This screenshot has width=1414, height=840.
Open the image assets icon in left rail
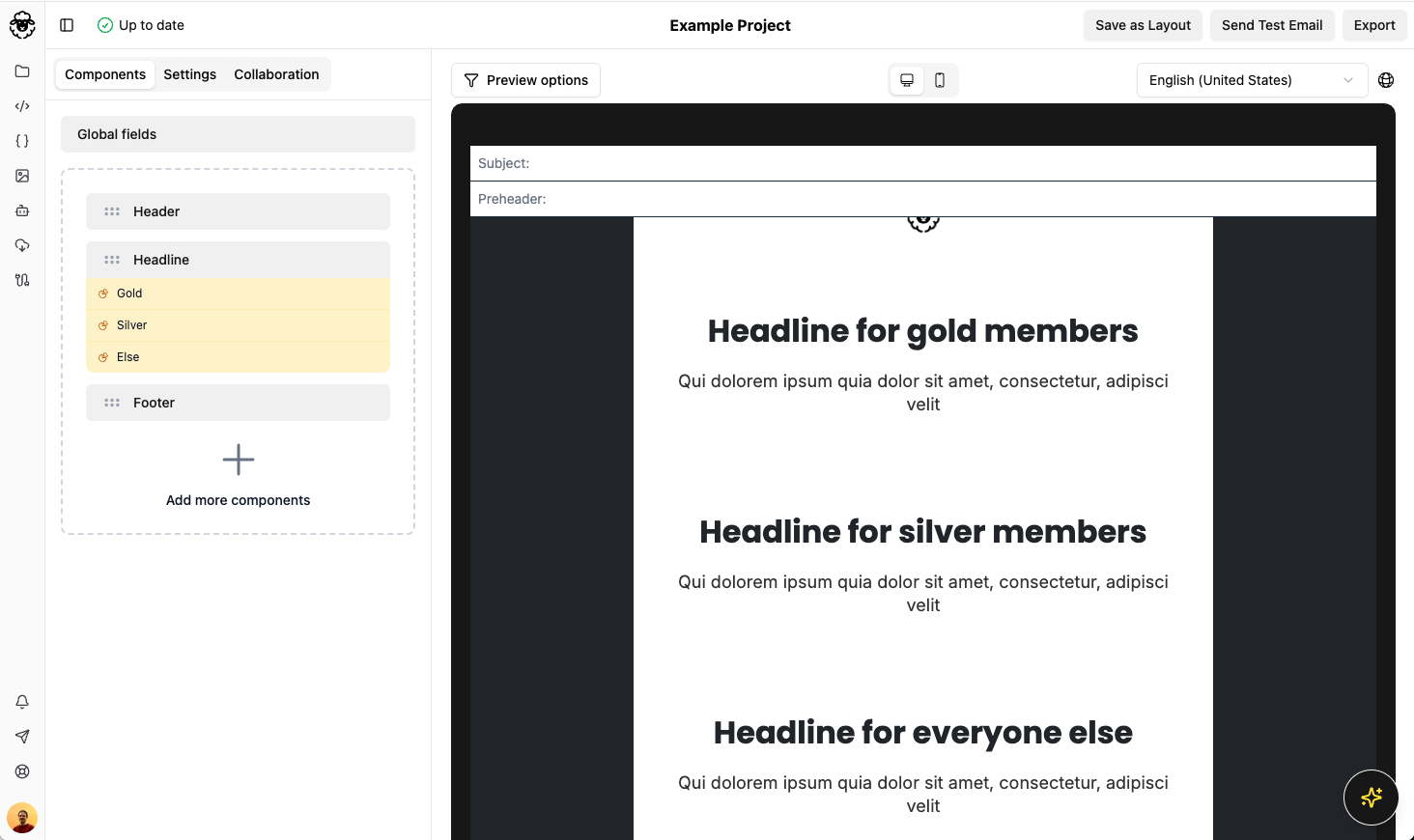(x=22, y=176)
